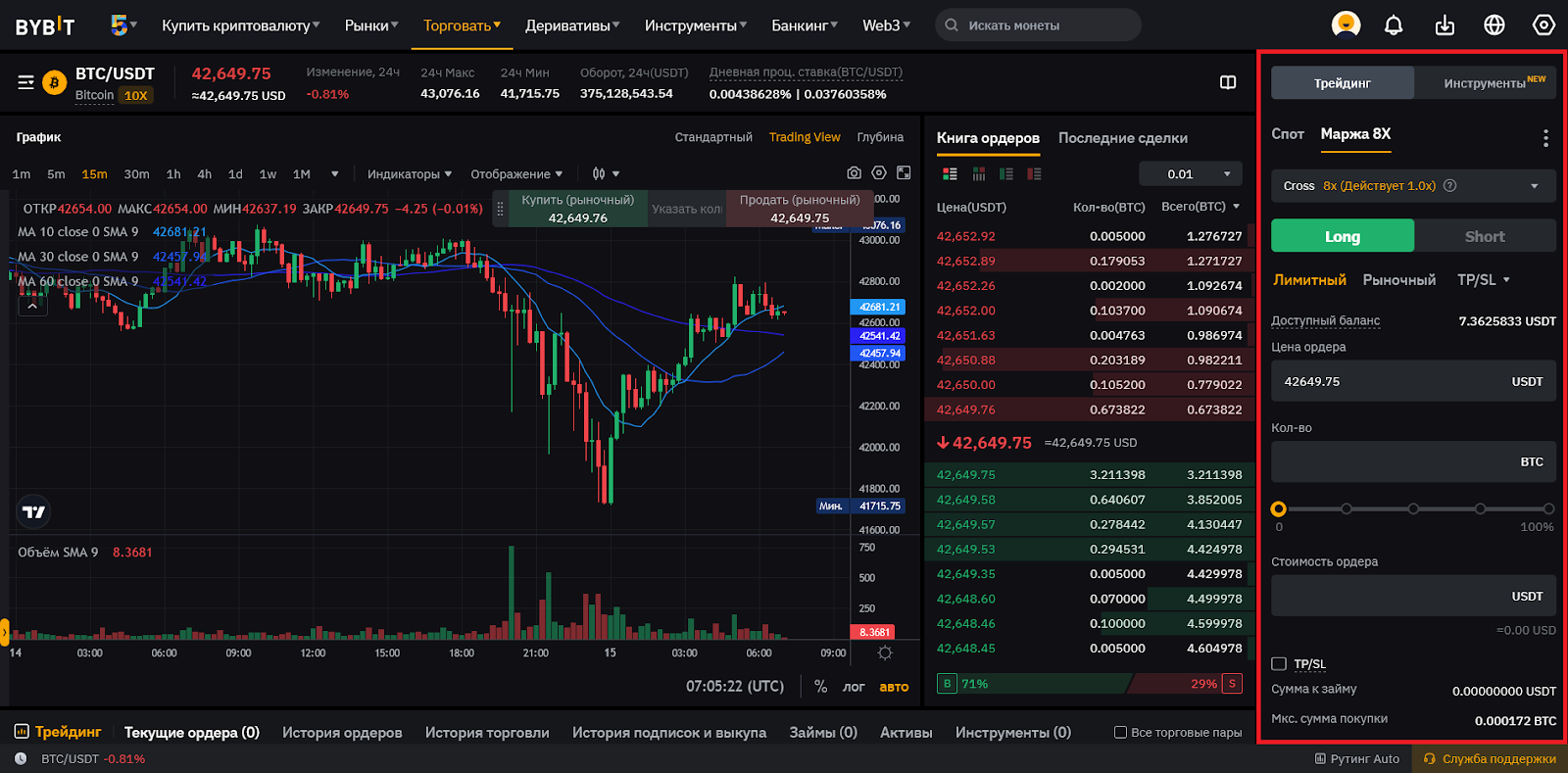Viewport: 1568px width, 773px height.
Task: Click the 71% buy ratio bar
Action: (1034, 684)
